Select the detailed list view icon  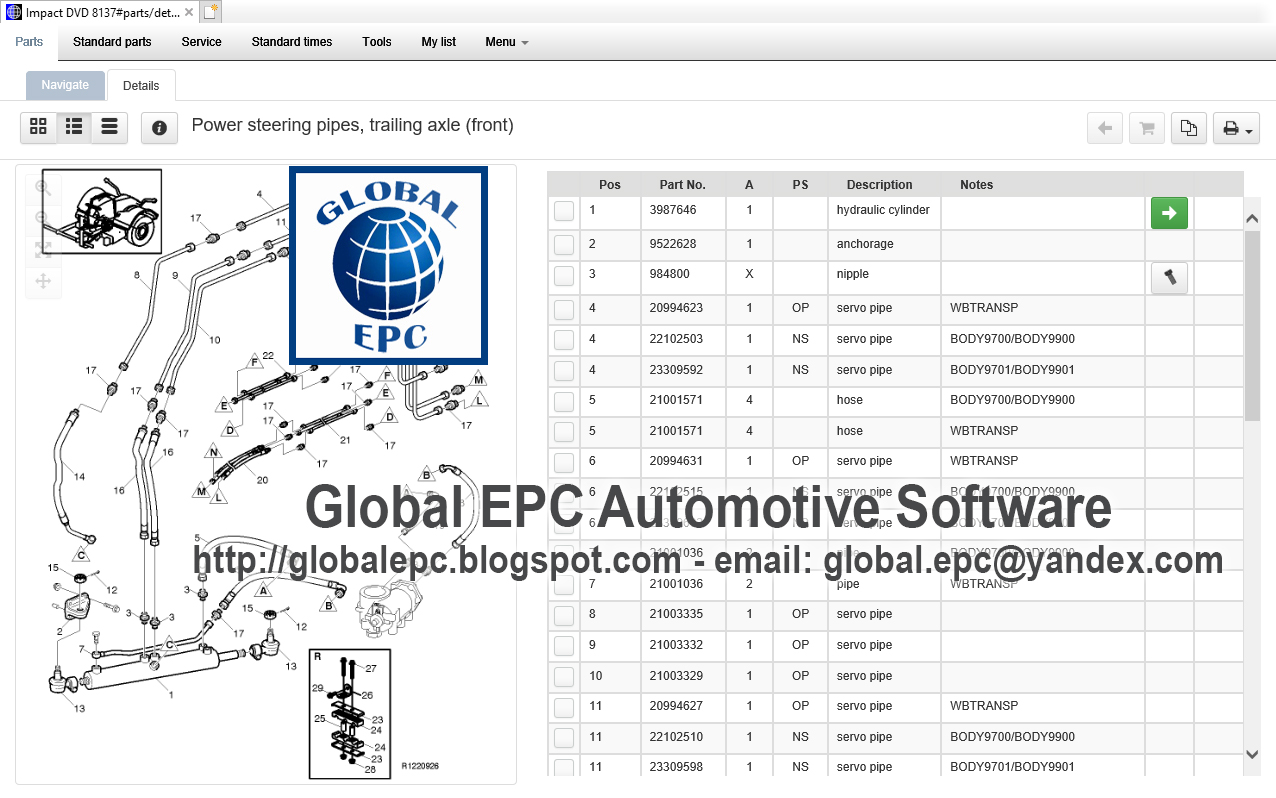tap(74, 127)
